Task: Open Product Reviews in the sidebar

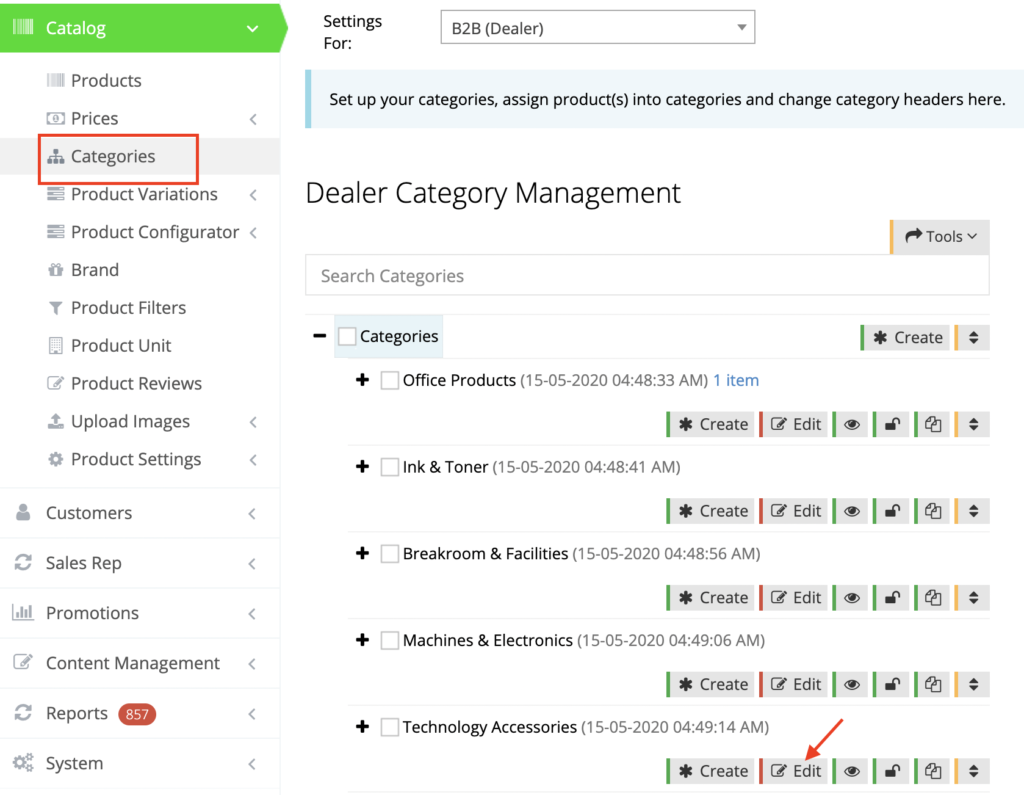Action: point(124,383)
